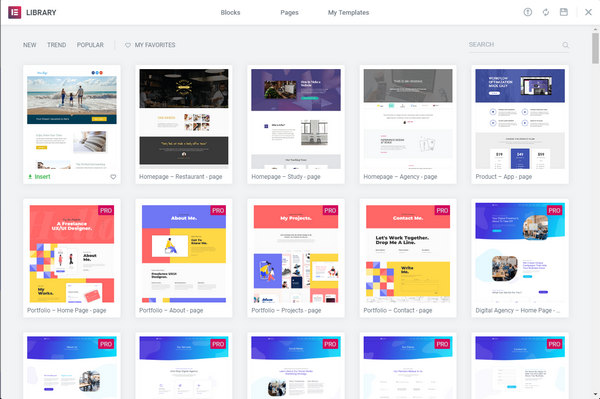Open Homepage Restaurant template thumbnail
Viewport: 600px width, 399px height.
click(184, 119)
